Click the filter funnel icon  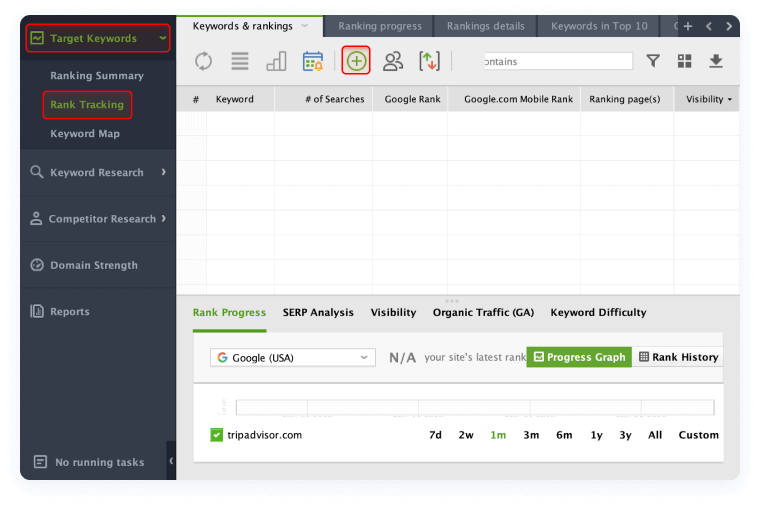(x=653, y=61)
